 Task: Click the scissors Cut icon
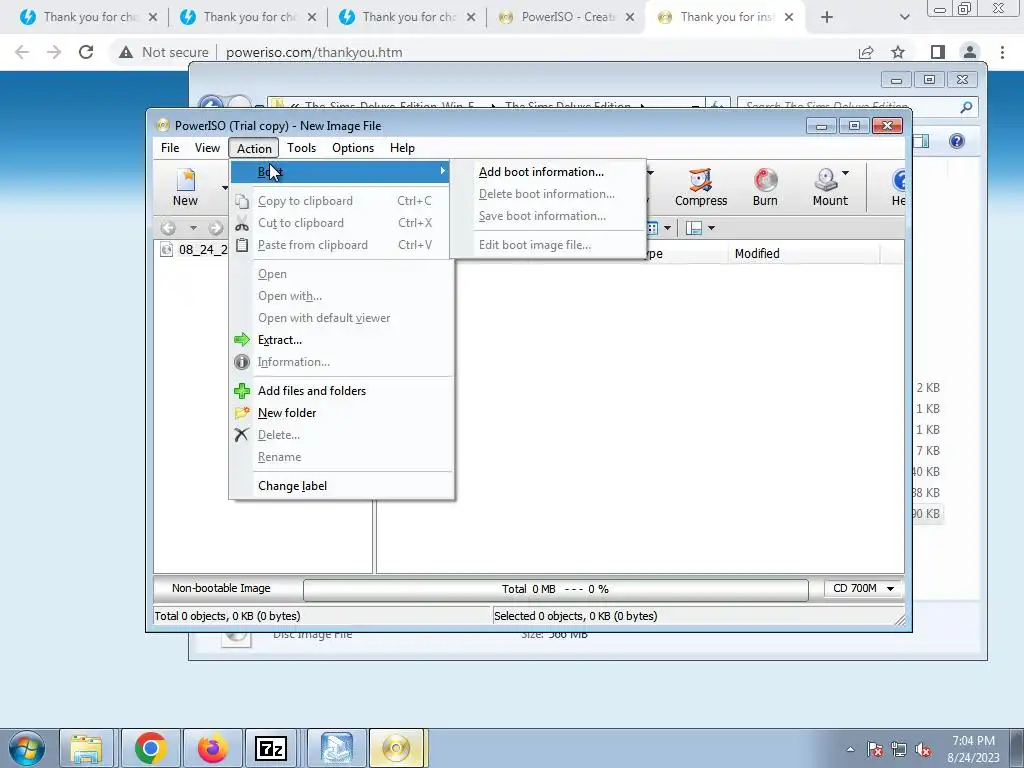pos(242,223)
